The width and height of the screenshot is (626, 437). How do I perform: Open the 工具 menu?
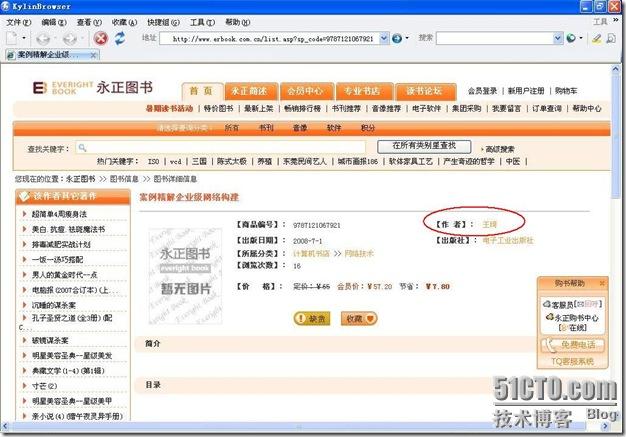pos(202,22)
